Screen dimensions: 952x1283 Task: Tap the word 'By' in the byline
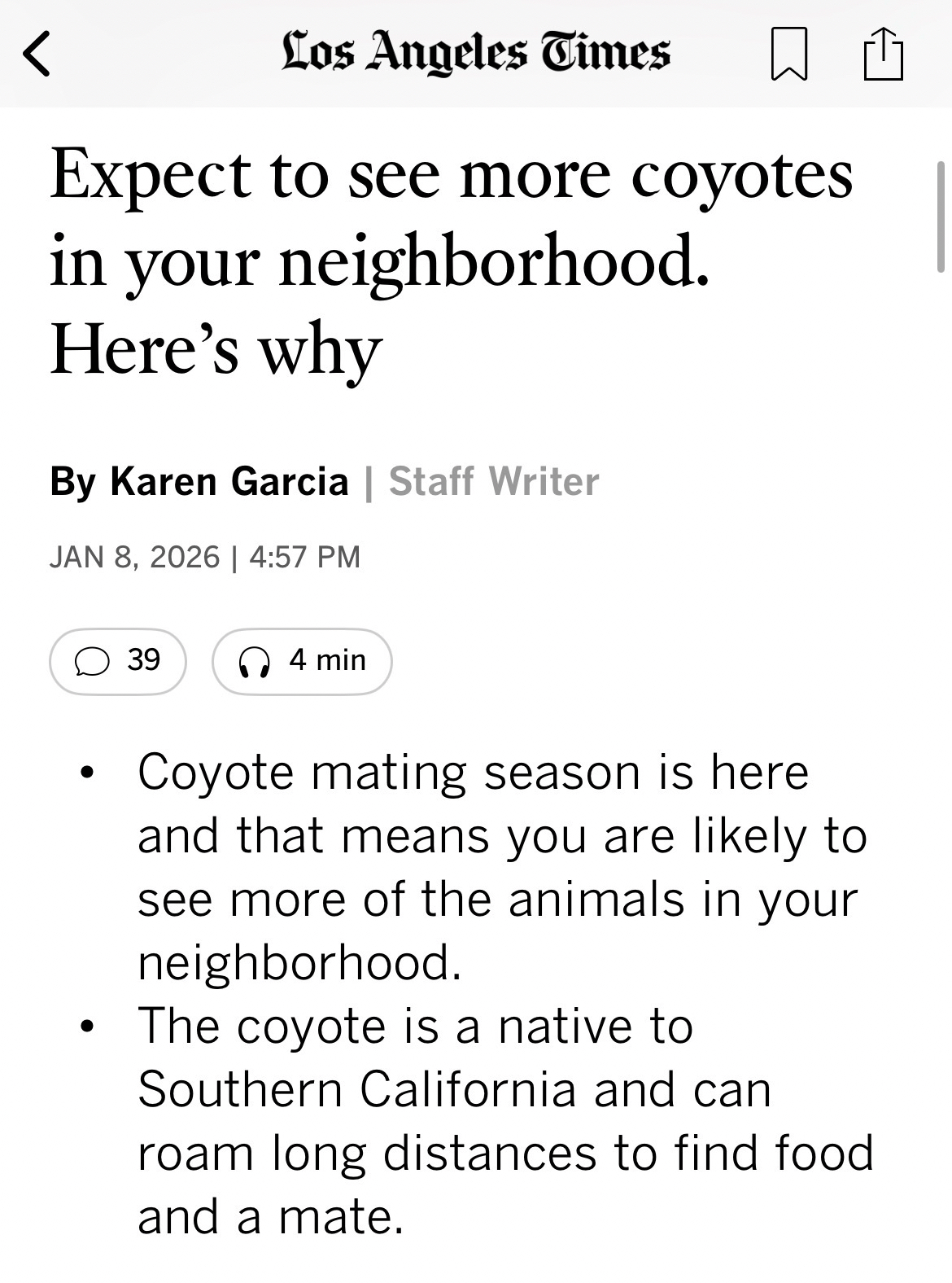(x=72, y=481)
